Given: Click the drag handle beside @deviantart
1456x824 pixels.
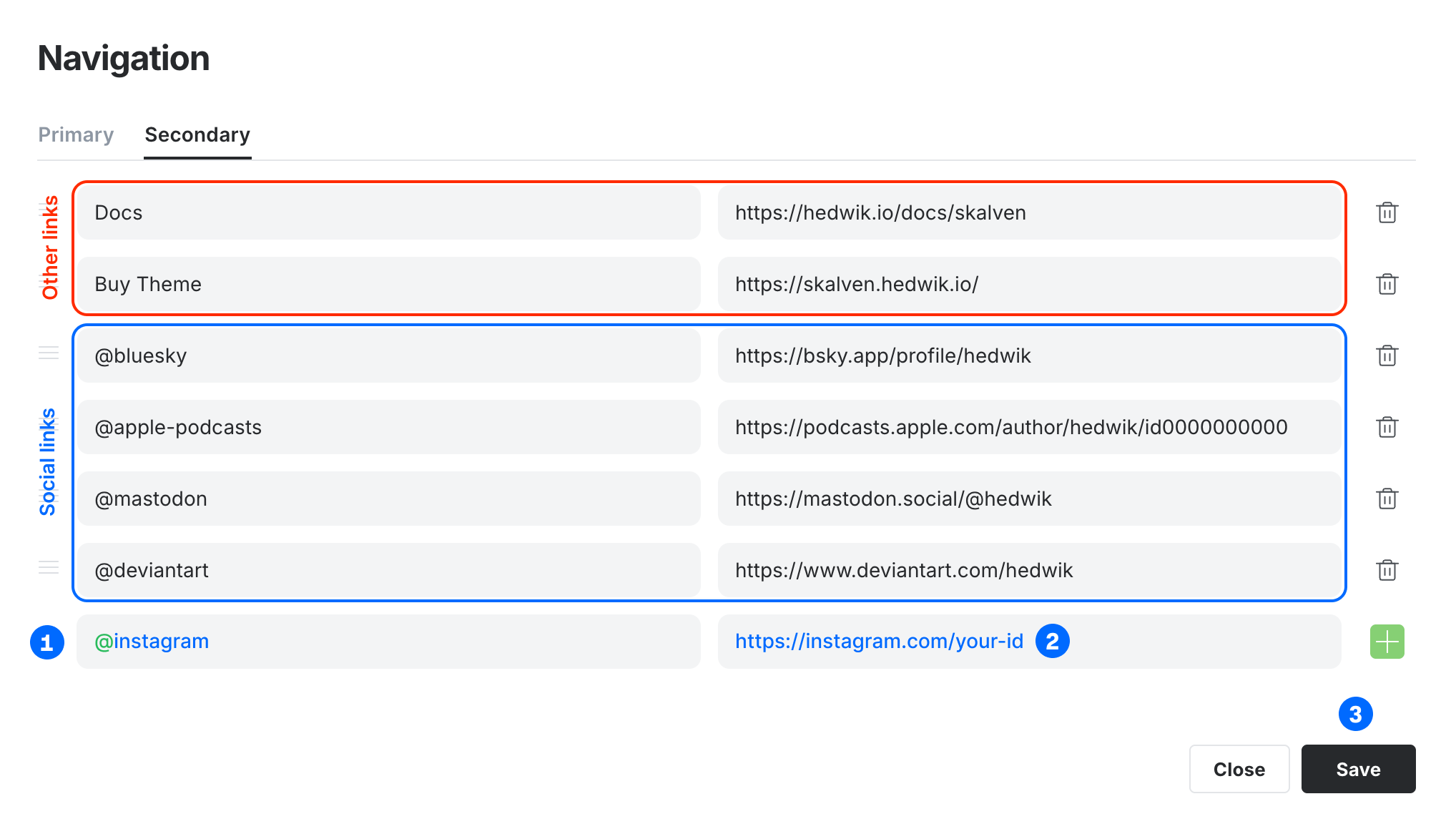Looking at the screenshot, I should (x=49, y=568).
